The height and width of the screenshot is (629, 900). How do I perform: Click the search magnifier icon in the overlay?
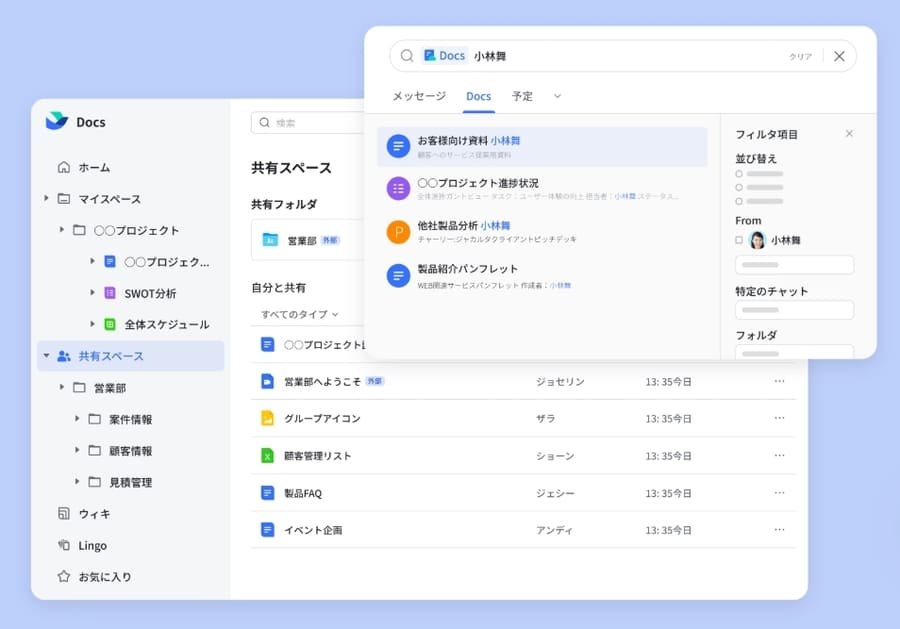407,55
